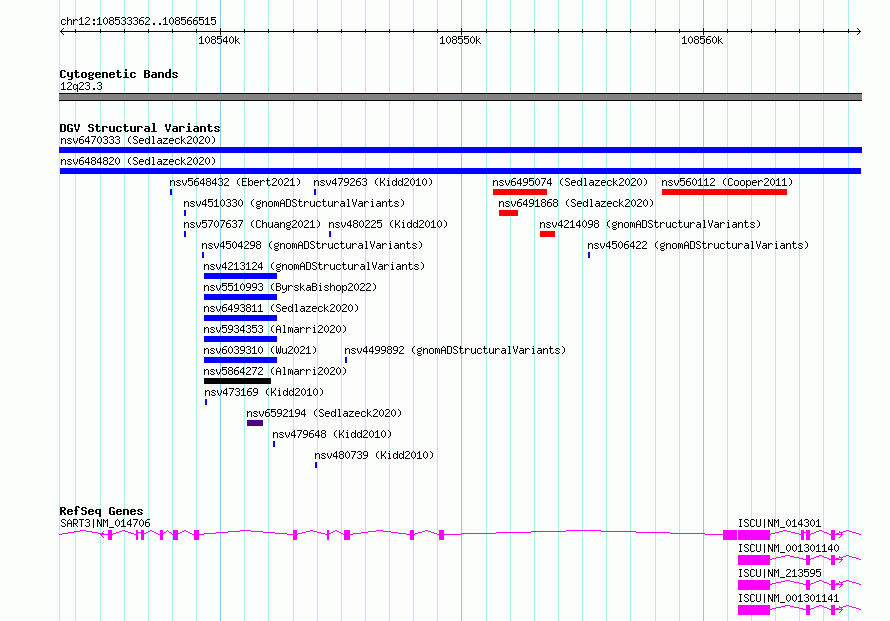
Task: Click ISCU|NM_001301141 transcript label
Action: click(x=788, y=598)
